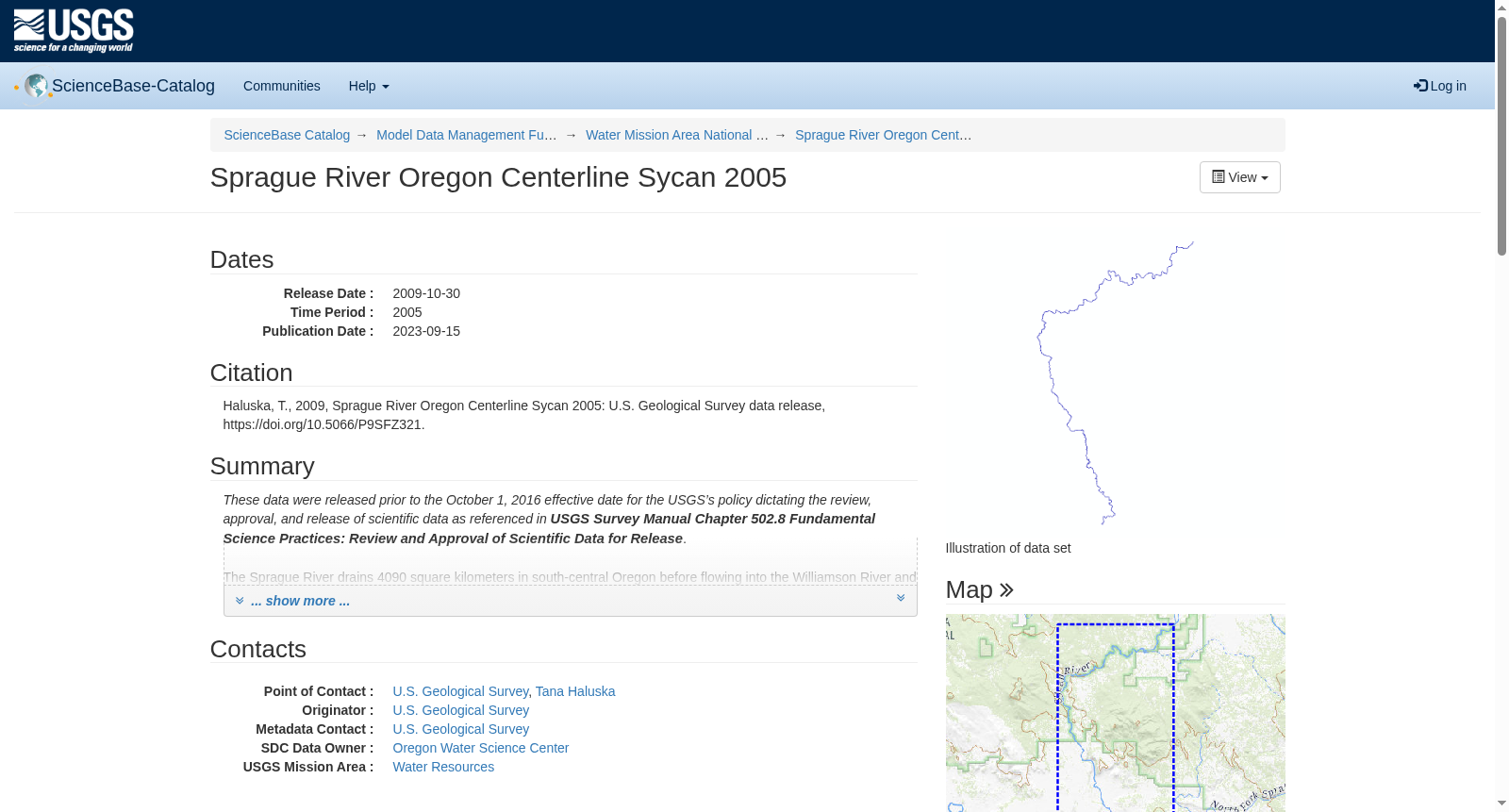
Task: Open U.S. Geological Survey Point of Contact link
Action: click(x=460, y=691)
